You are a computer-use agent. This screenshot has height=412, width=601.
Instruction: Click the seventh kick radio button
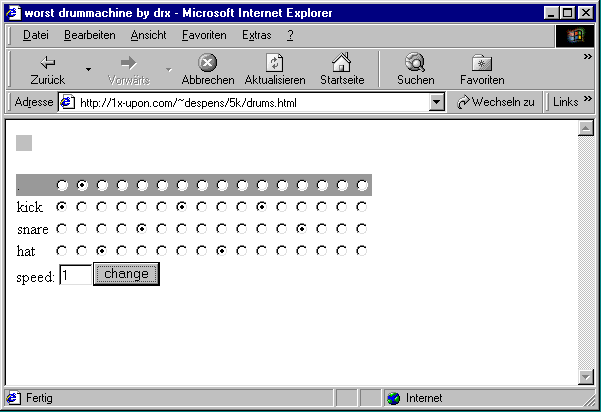point(181,207)
